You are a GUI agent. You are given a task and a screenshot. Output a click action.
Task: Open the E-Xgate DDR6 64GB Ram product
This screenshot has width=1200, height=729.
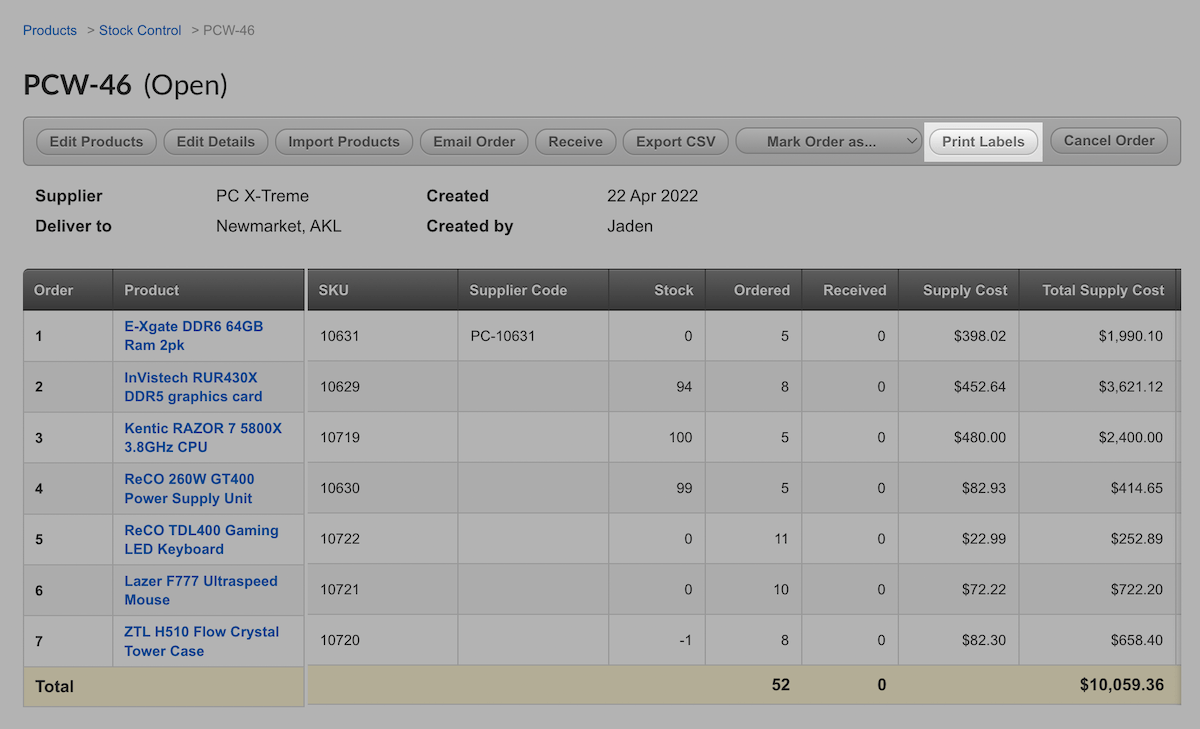point(193,336)
